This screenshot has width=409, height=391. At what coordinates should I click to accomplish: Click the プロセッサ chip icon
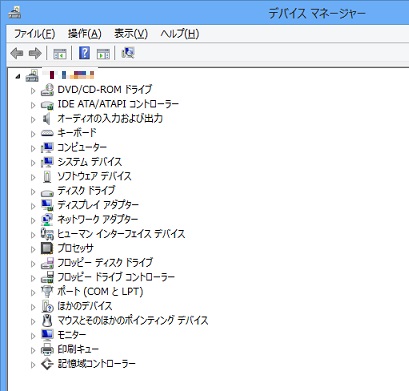pyautogui.click(x=47, y=248)
